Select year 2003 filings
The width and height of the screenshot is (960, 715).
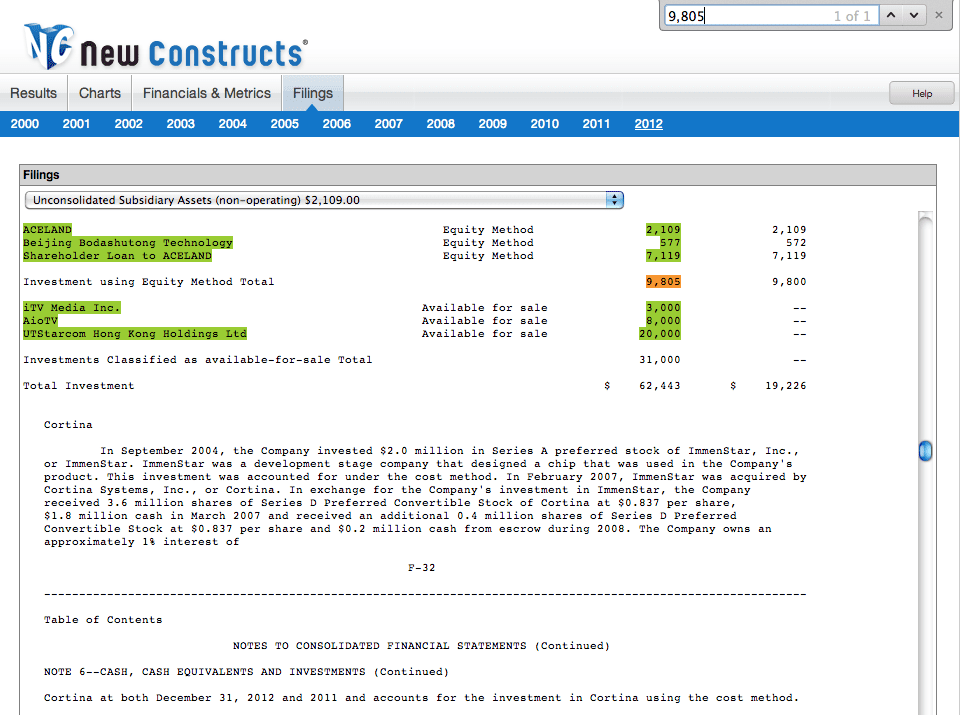[x=181, y=124]
